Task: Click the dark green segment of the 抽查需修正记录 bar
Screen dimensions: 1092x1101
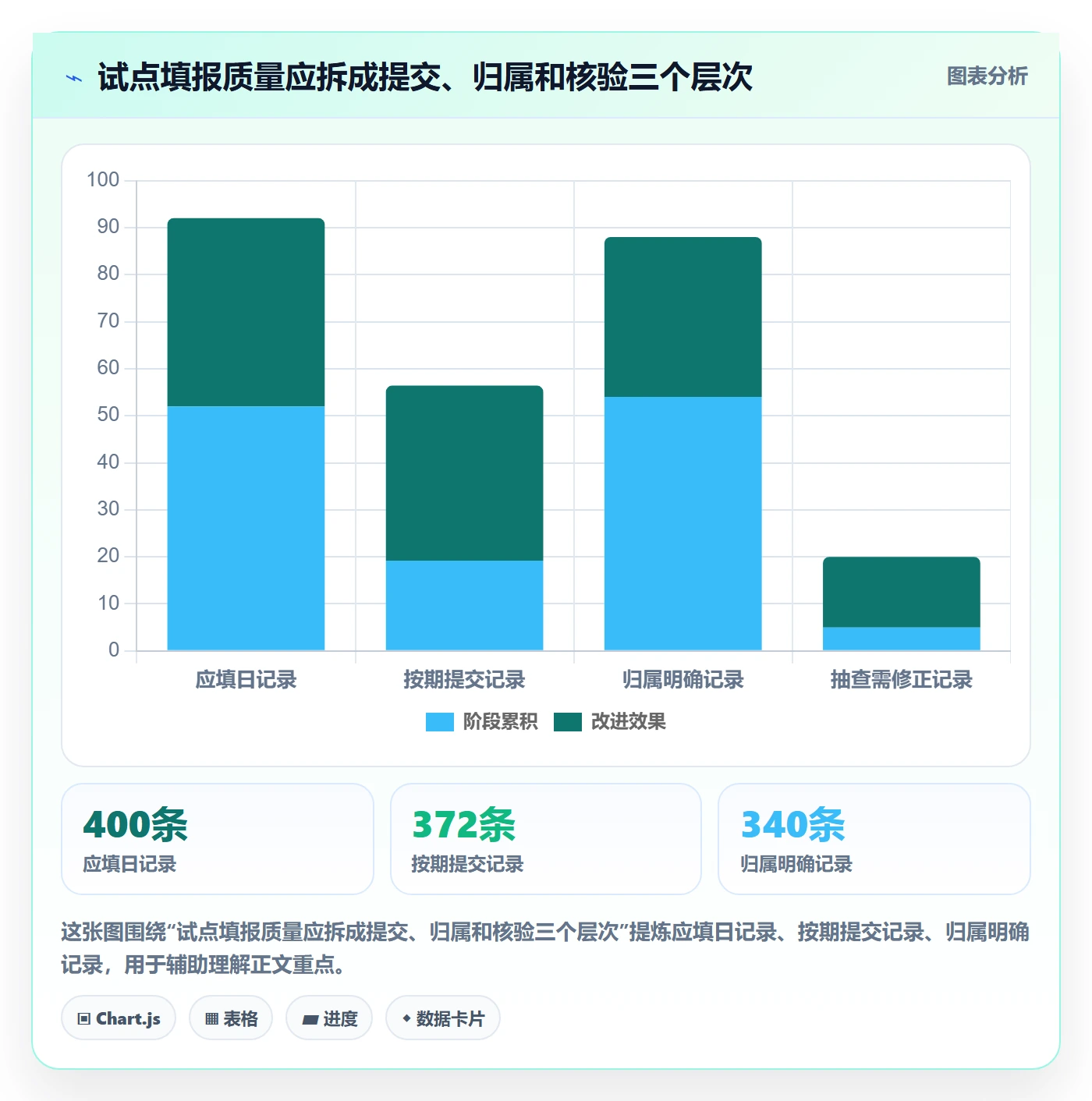Action: coord(901,592)
